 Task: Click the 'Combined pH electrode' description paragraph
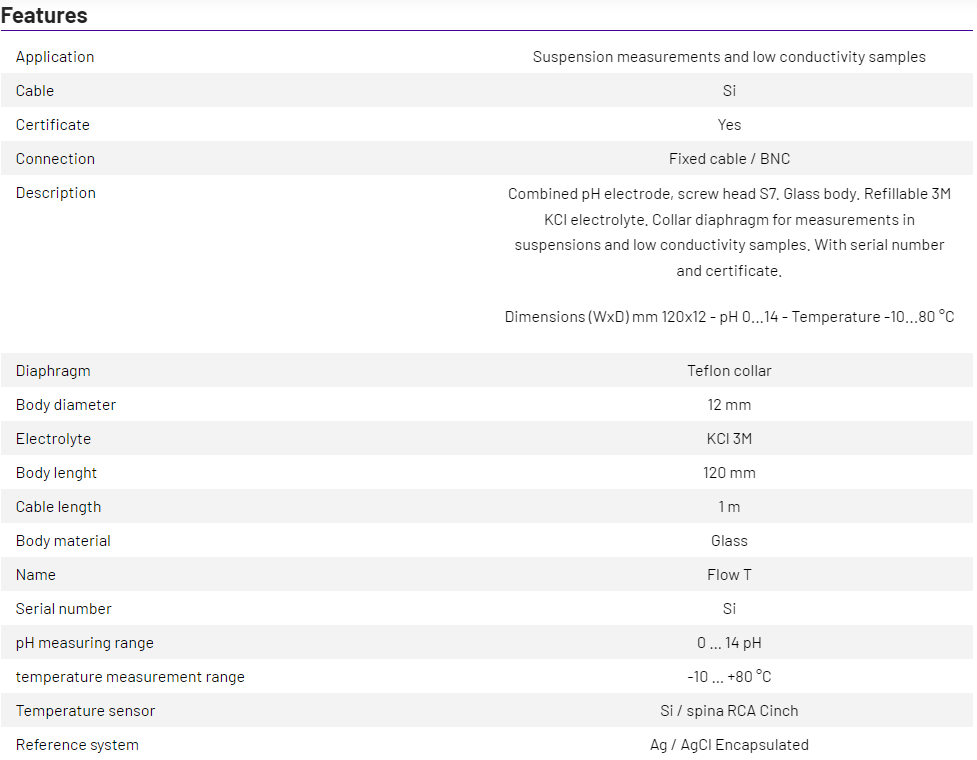[729, 232]
